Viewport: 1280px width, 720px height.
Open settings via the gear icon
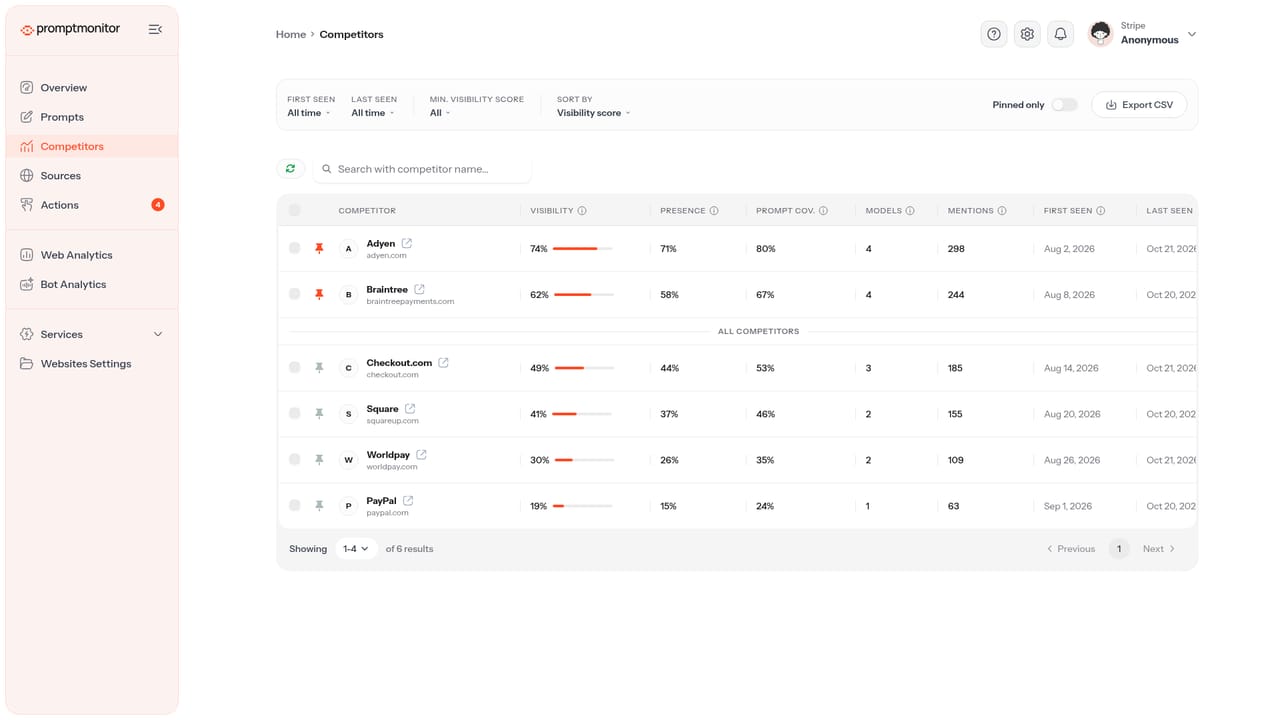[x=1027, y=34]
